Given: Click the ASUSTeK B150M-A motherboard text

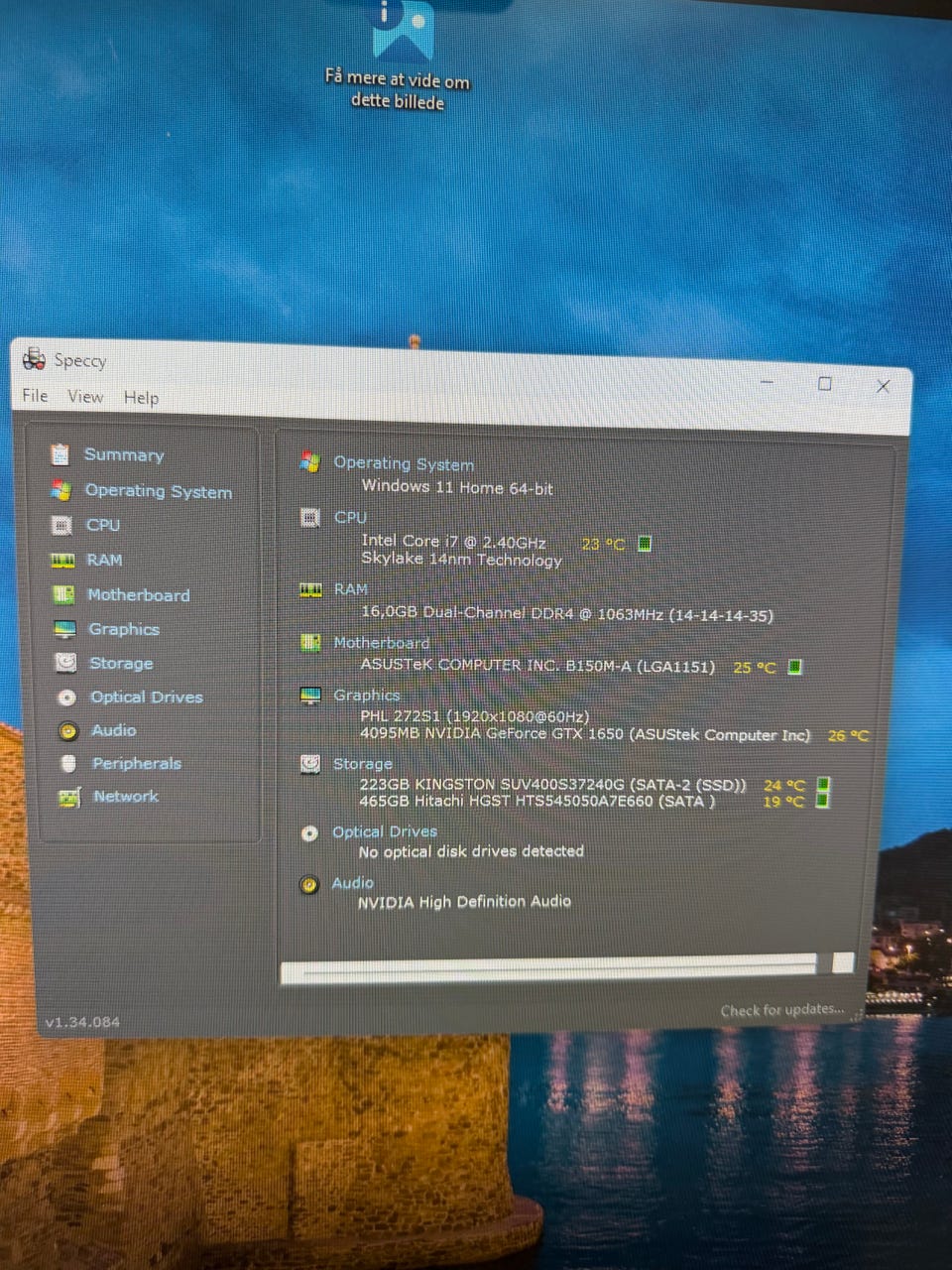Looking at the screenshot, I should pyautogui.click(x=537, y=665).
